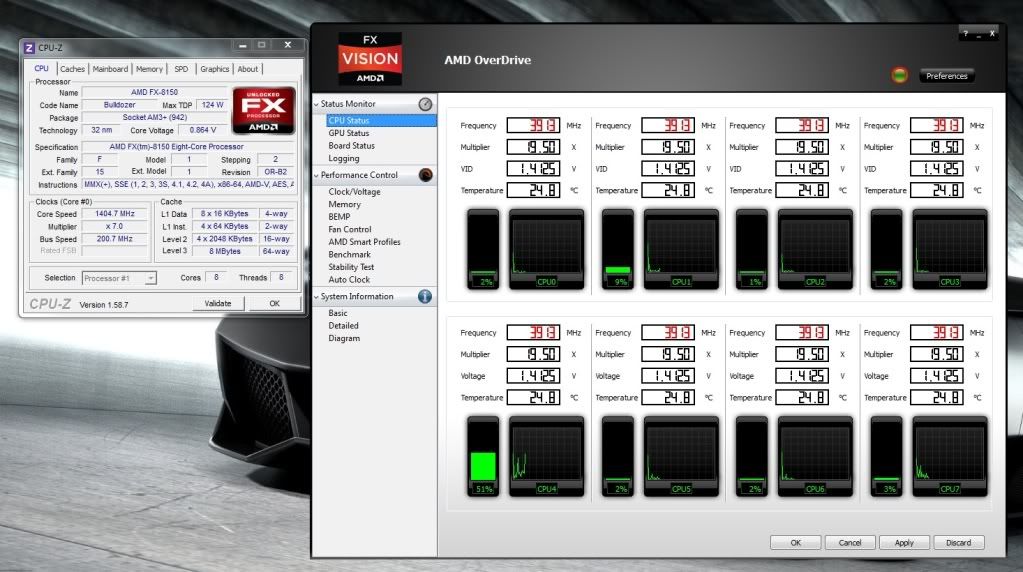Viewport: 1023px width, 572px height.
Task: Click the CPU3 usage graph
Action: pyautogui.click(x=950, y=249)
